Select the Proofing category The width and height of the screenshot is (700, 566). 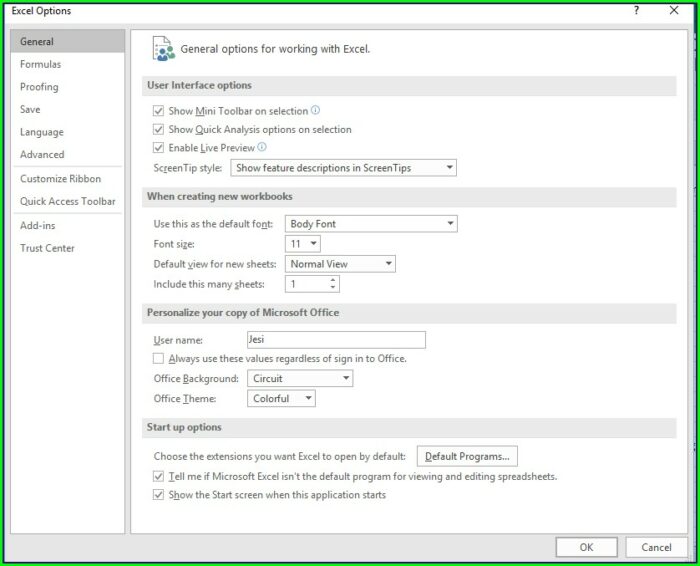[x=67, y=87]
